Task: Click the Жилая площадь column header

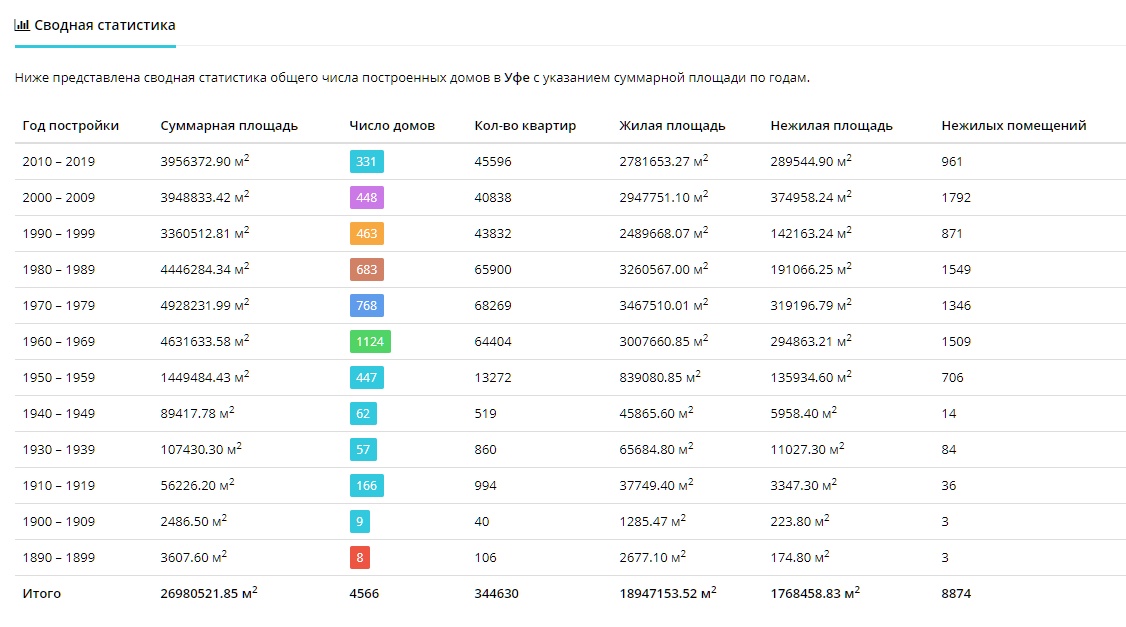Action: point(672,126)
